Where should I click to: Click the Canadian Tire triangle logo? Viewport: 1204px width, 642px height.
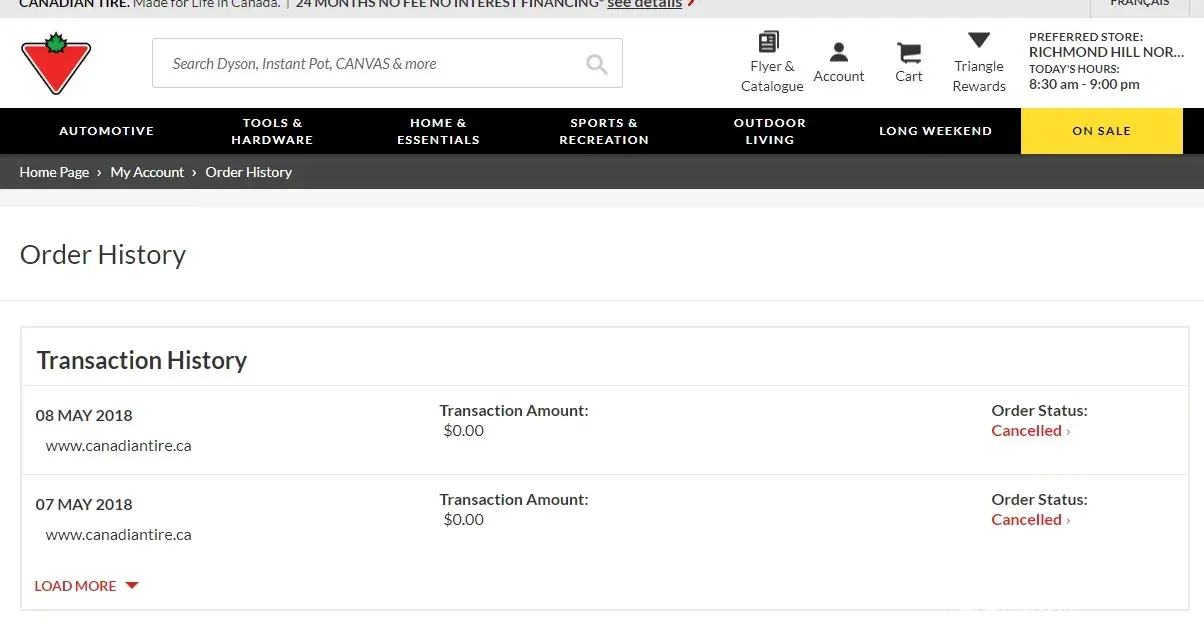click(x=56, y=63)
